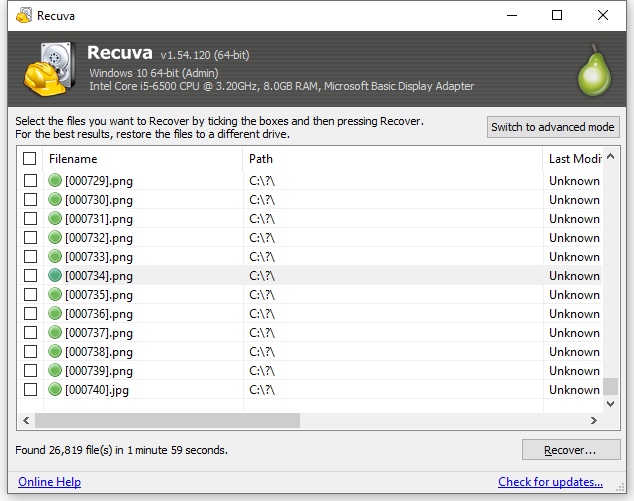Tick the select-all checkbox in header

(30, 159)
